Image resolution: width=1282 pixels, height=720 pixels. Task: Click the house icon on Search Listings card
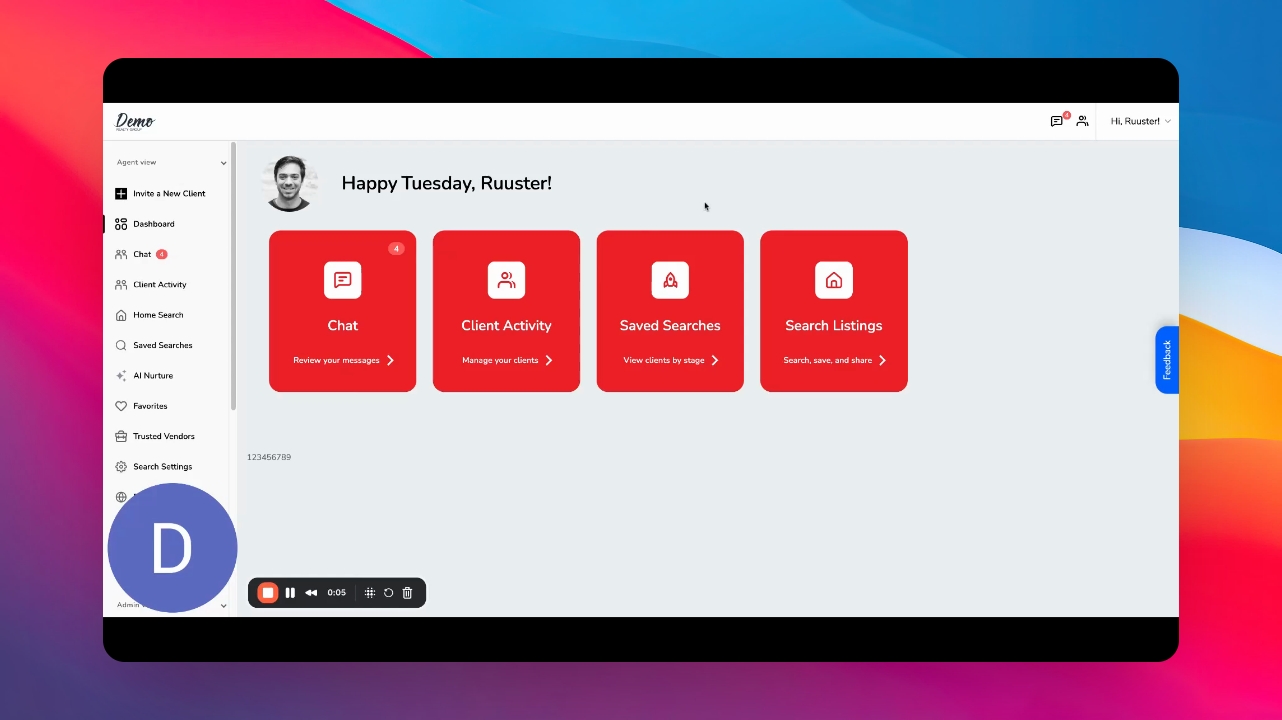coord(834,280)
